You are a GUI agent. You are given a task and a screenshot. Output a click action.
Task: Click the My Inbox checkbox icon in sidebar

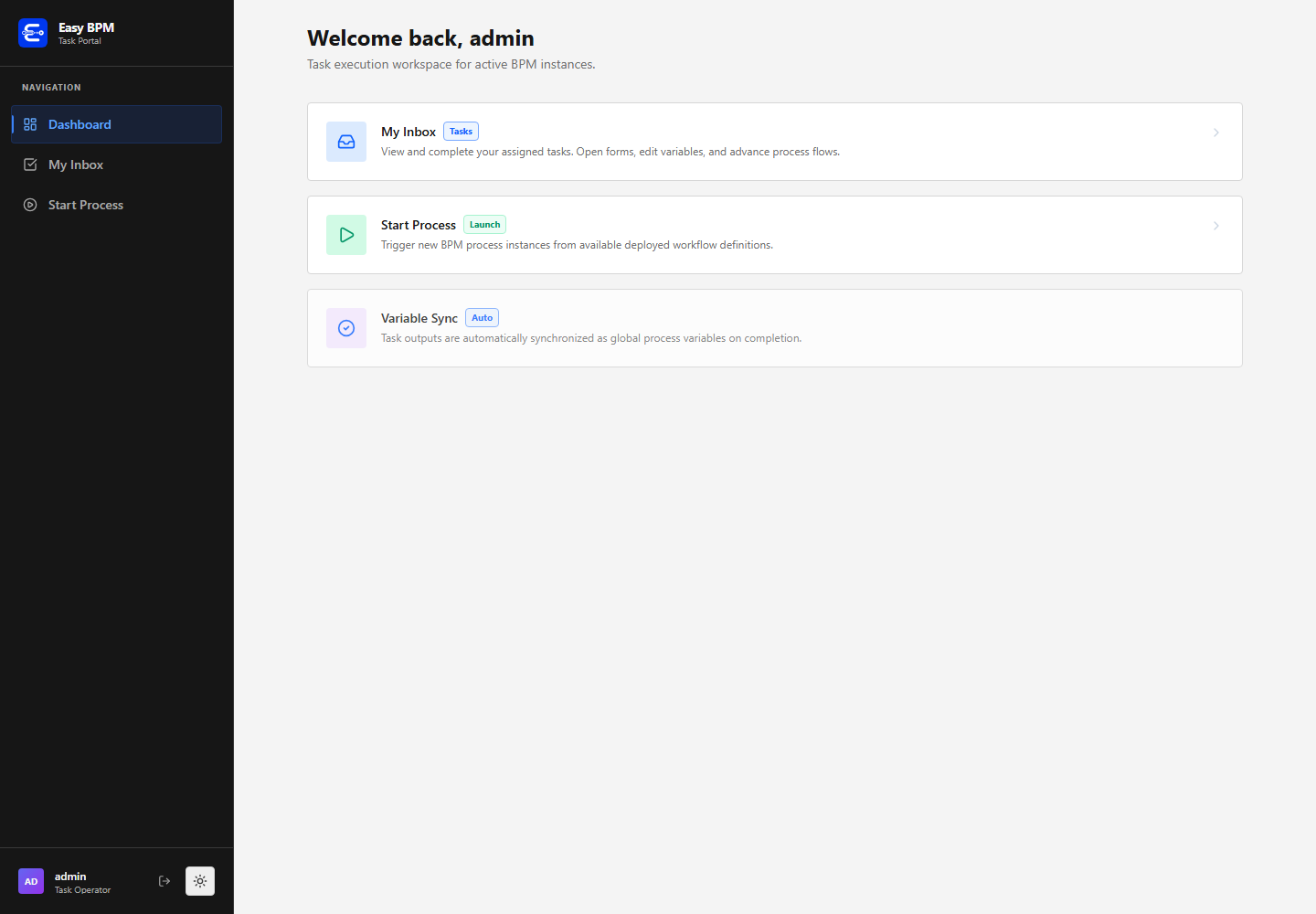coord(30,165)
